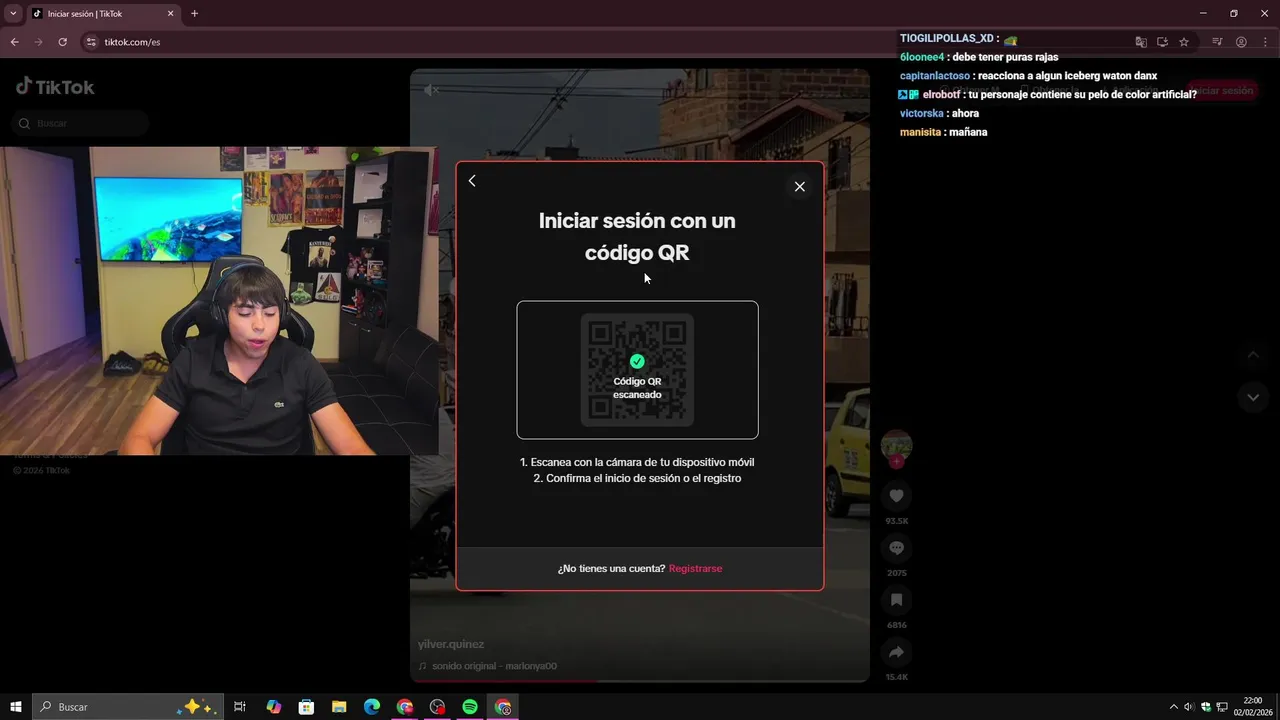Image resolution: width=1280 pixels, height=720 pixels.
Task: Open a new browser tab
Action: (x=194, y=14)
